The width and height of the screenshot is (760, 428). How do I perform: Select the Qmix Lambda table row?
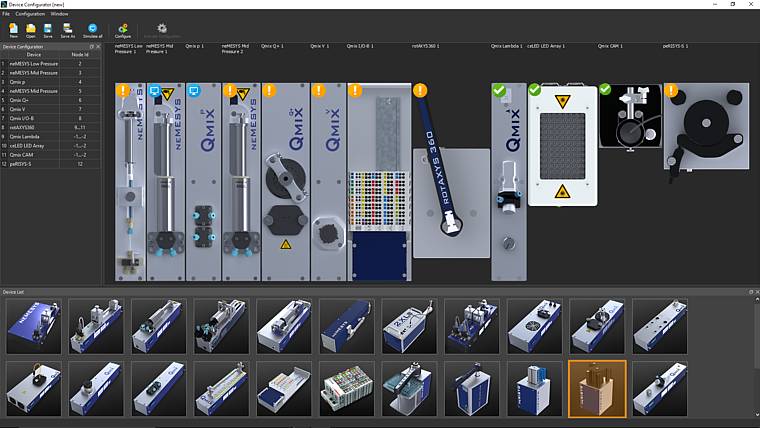pyautogui.click(x=50, y=137)
